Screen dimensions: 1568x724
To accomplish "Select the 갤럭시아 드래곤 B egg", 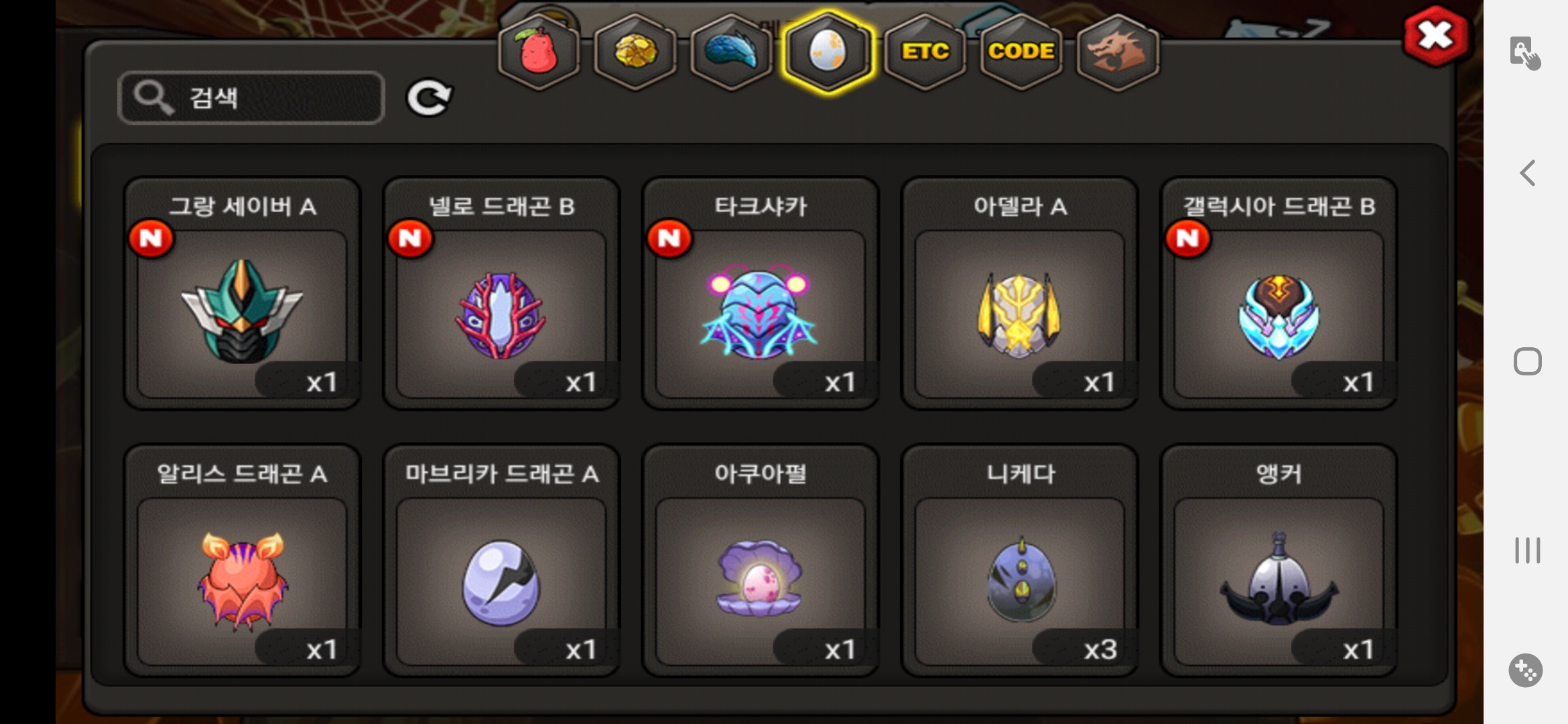I will point(1279,293).
